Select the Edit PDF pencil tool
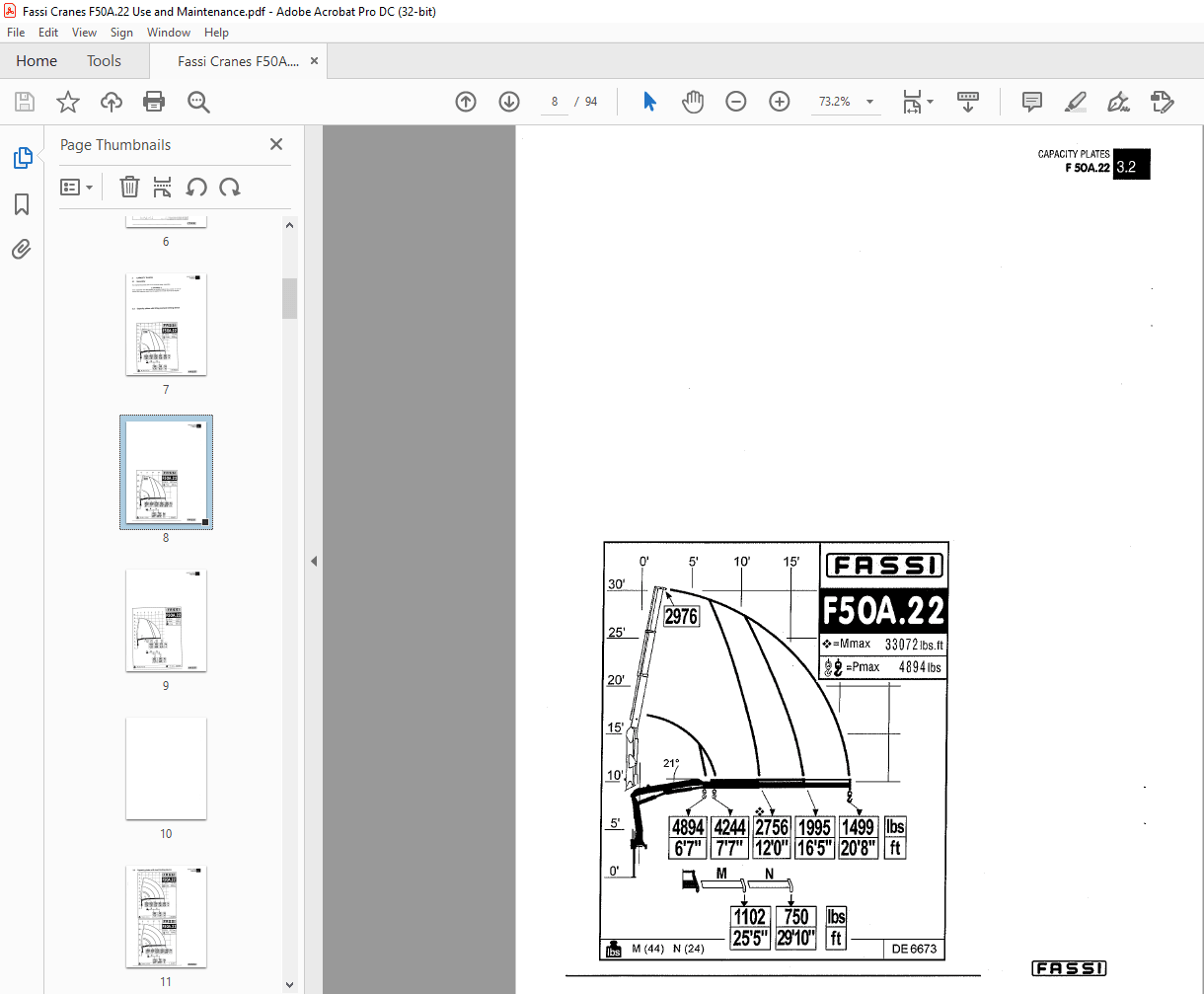 (1162, 102)
